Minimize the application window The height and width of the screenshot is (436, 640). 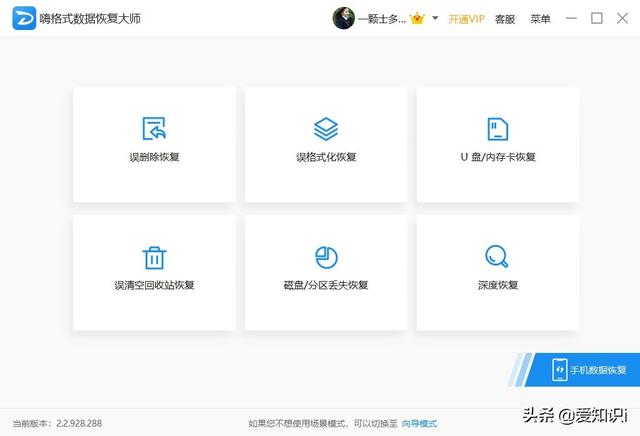tap(571, 18)
